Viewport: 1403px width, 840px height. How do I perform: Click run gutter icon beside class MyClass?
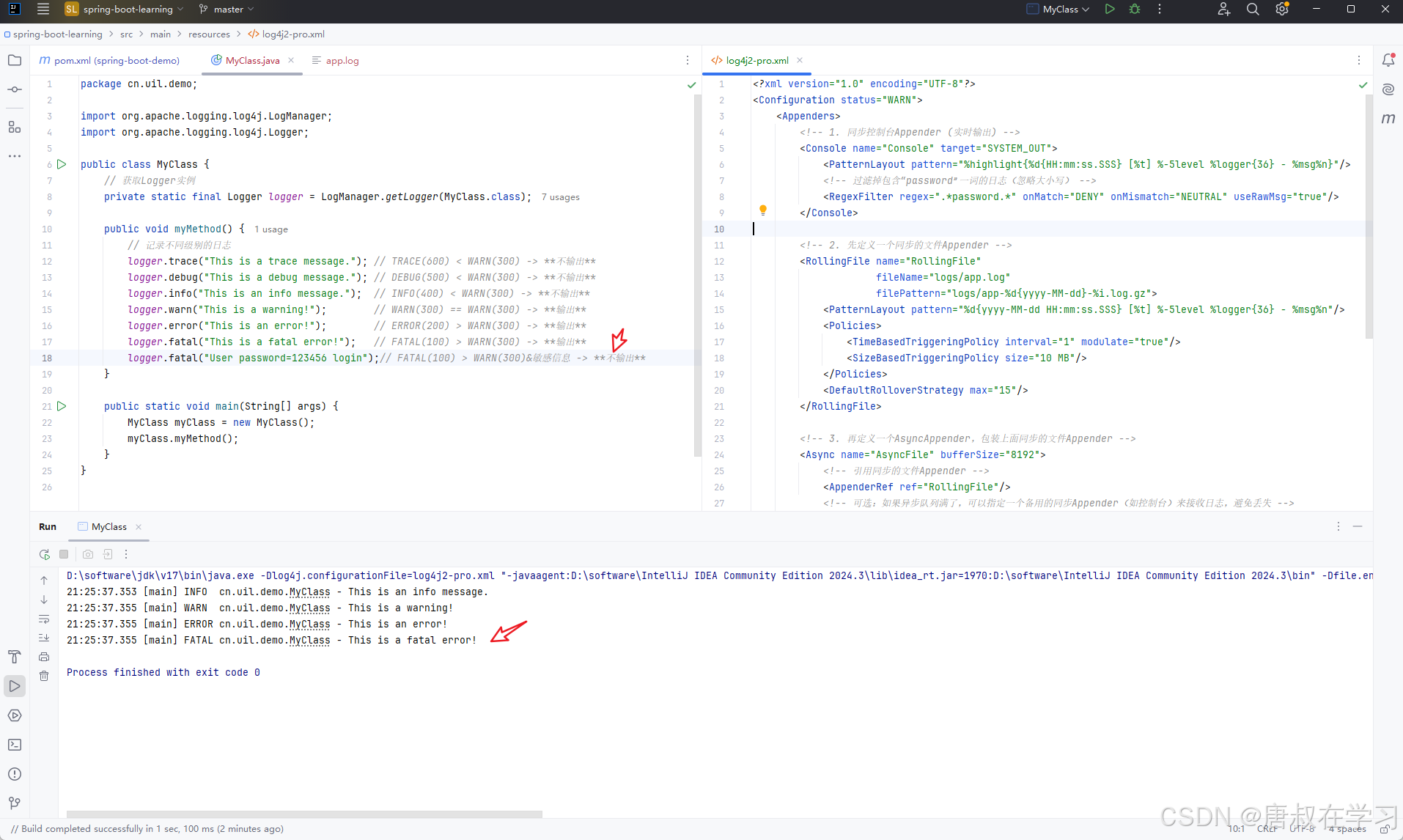click(x=62, y=164)
